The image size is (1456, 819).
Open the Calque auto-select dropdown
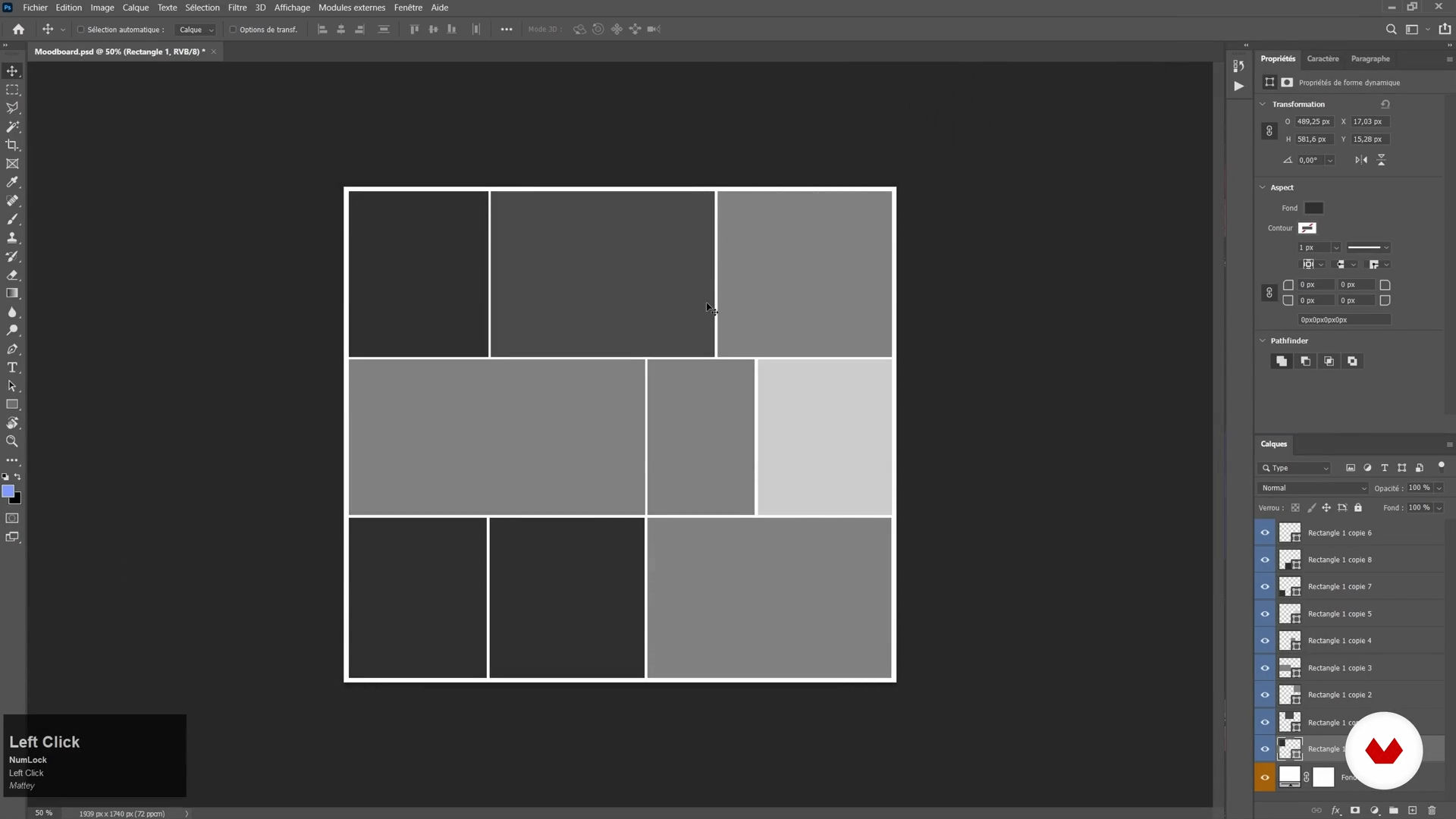pos(196,30)
